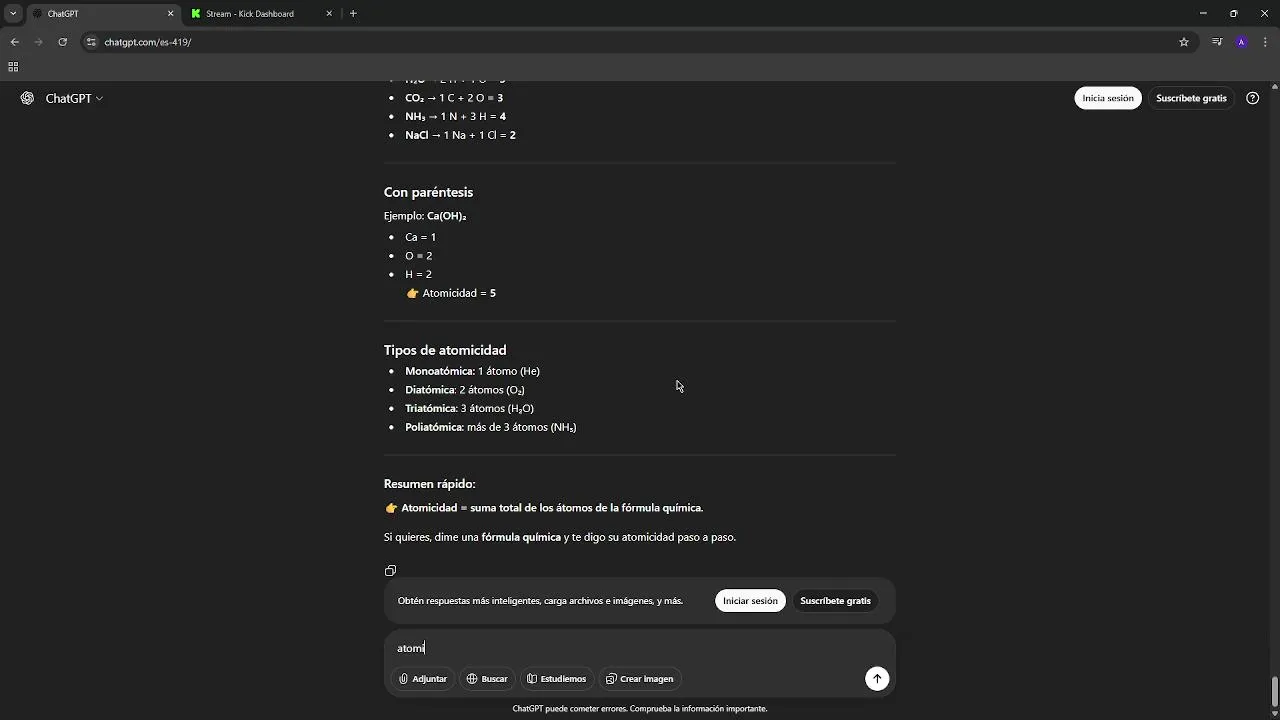Click the 'Ca = 1' bullet
Viewport: 1280px width, 720px height.
420,237
